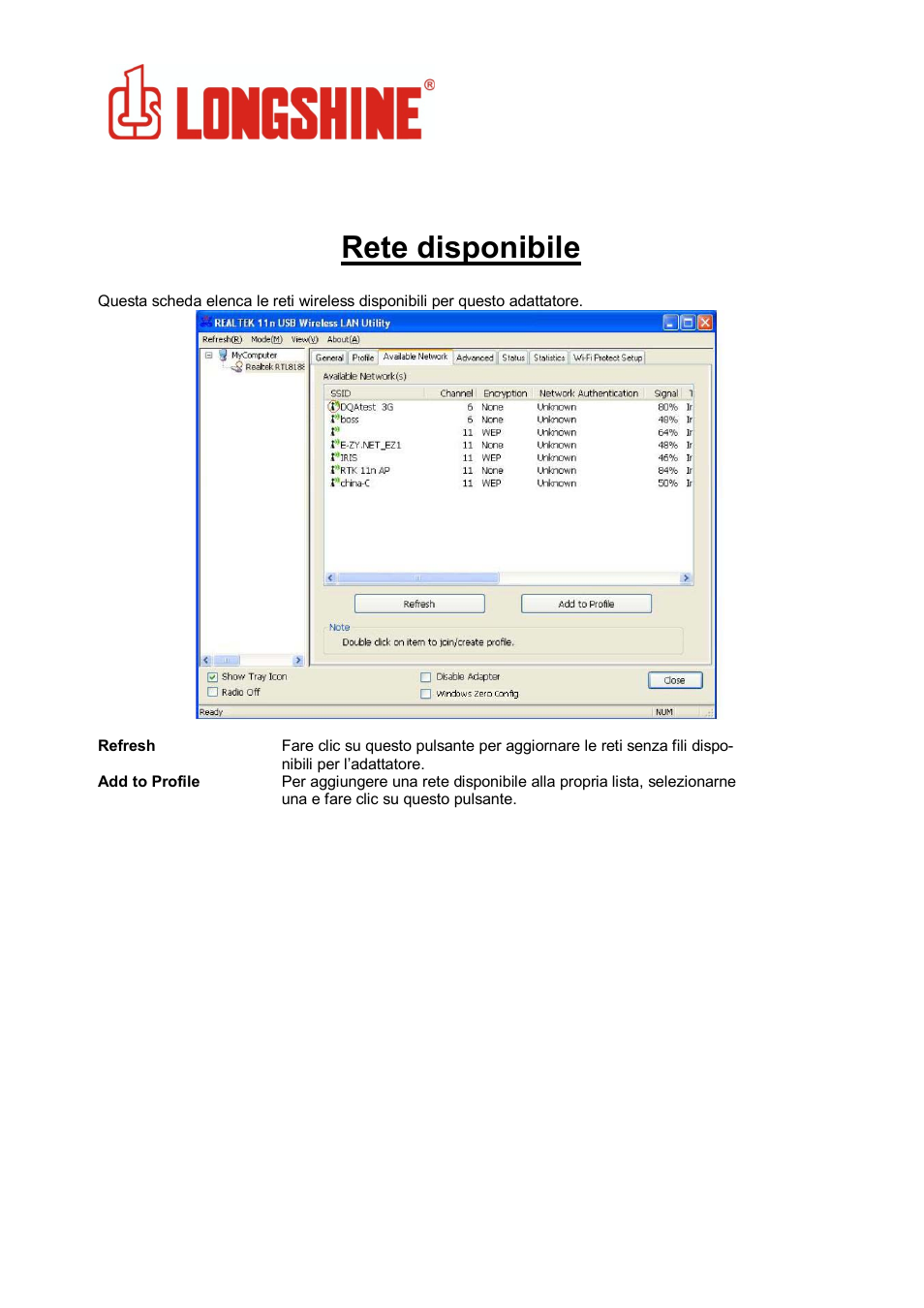Maximize the Realtek utility window

pos(688,323)
